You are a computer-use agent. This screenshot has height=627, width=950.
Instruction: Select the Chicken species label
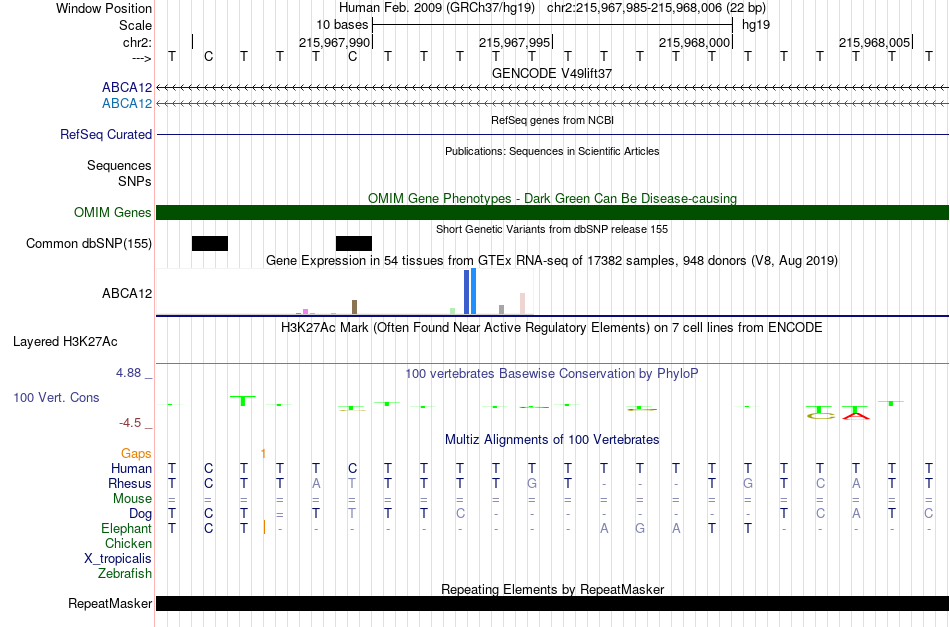coord(128,543)
